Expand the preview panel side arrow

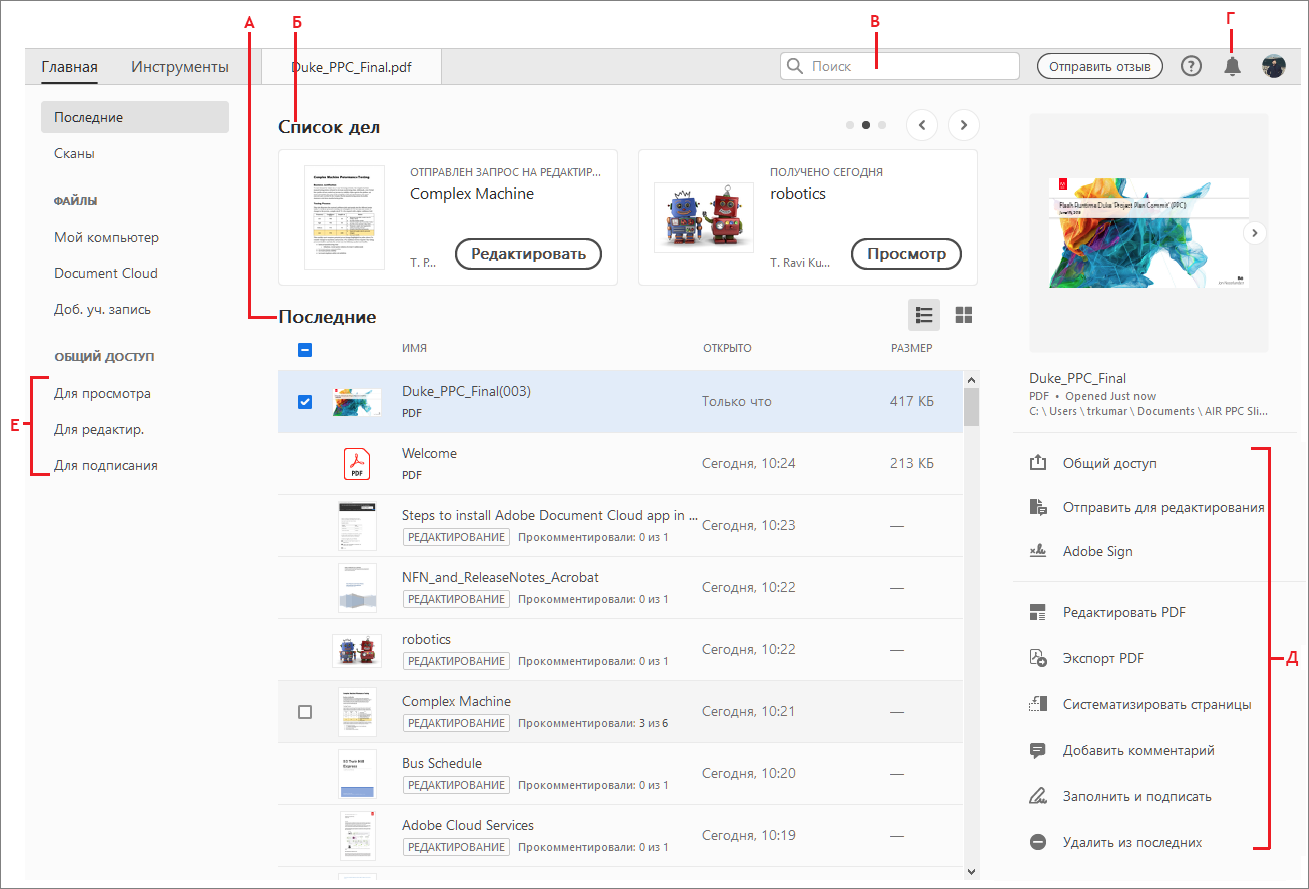coord(1257,232)
